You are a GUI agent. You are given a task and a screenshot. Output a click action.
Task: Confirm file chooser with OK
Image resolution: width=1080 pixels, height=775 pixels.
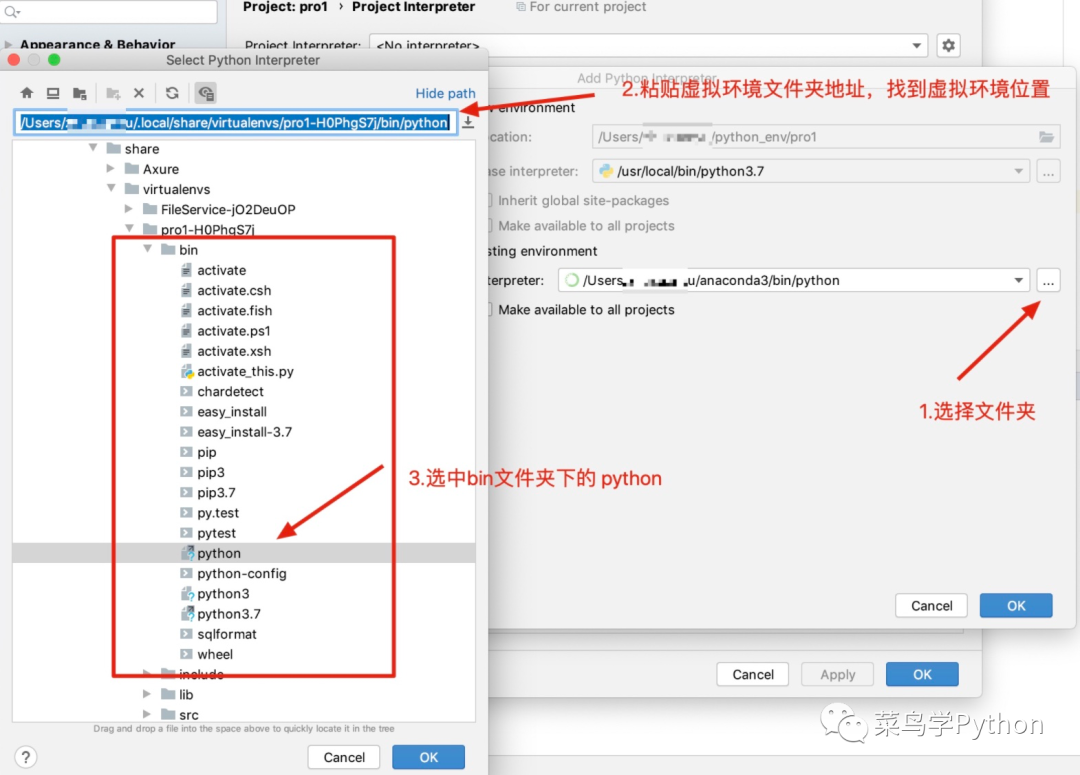[428, 757]
